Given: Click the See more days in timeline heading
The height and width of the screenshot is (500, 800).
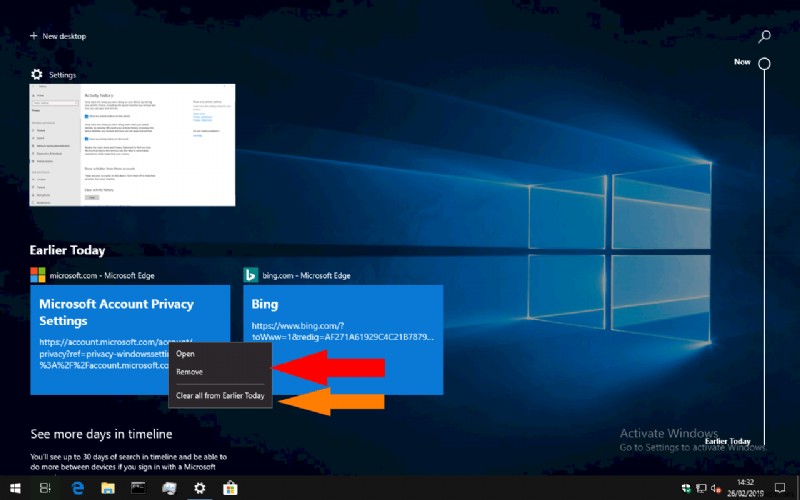Looking at the screenshot, I should pyautogui.click(x=102, y=434).
